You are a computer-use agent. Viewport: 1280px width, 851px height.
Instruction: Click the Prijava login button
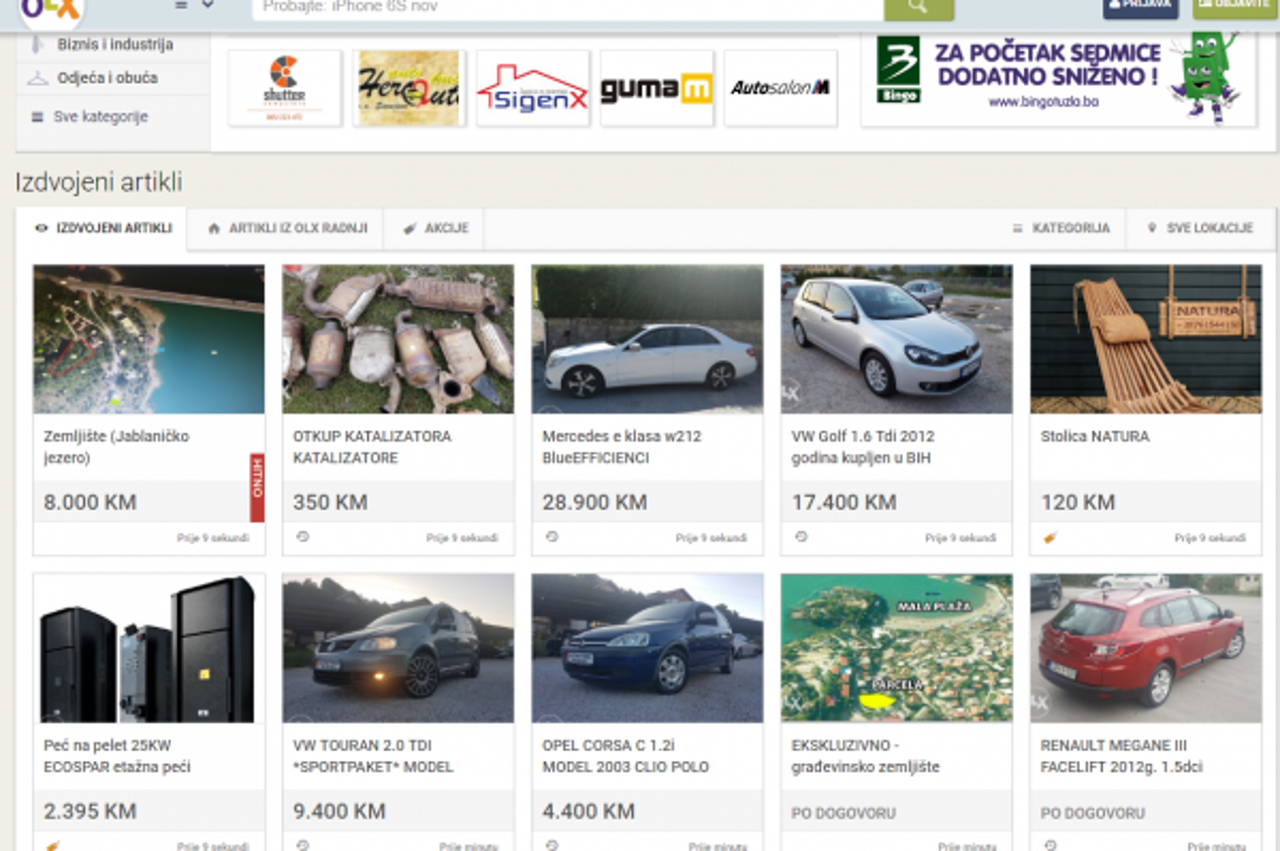(1140, 6)
